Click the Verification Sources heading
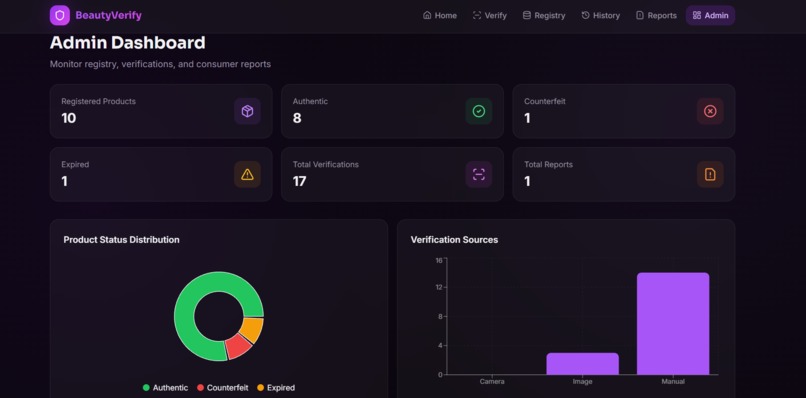 [454, 240]
